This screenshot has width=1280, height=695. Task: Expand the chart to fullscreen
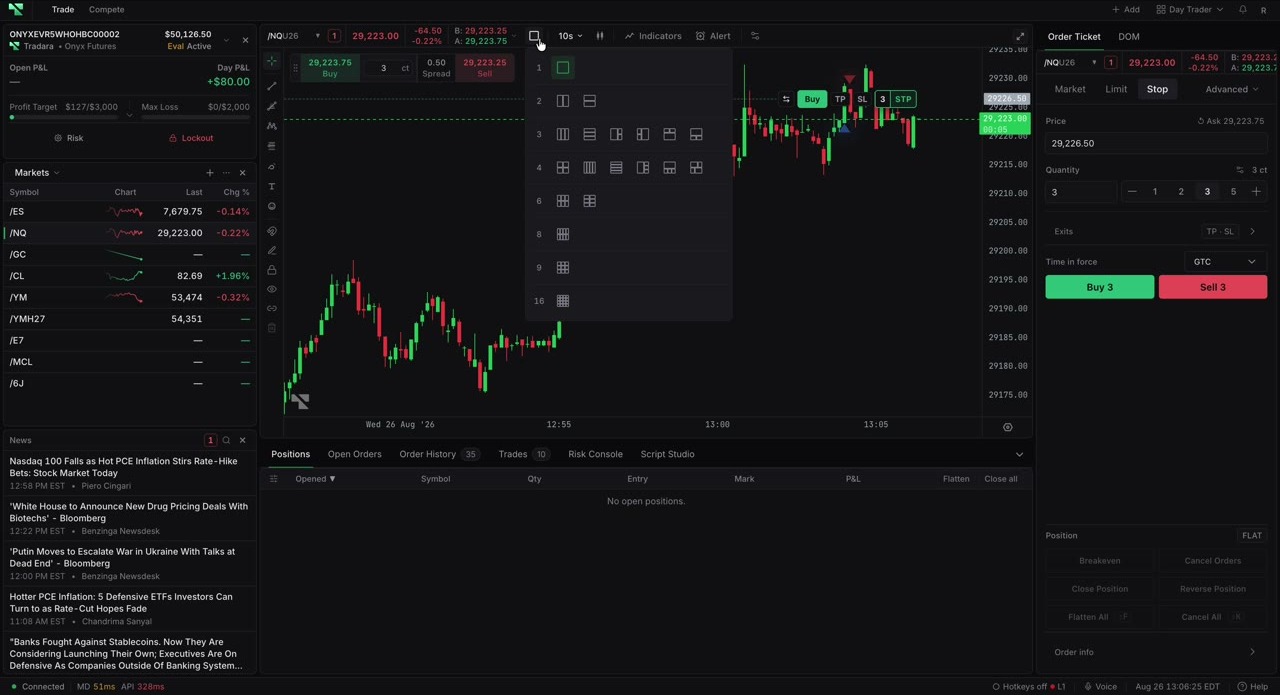point(1020,36)
